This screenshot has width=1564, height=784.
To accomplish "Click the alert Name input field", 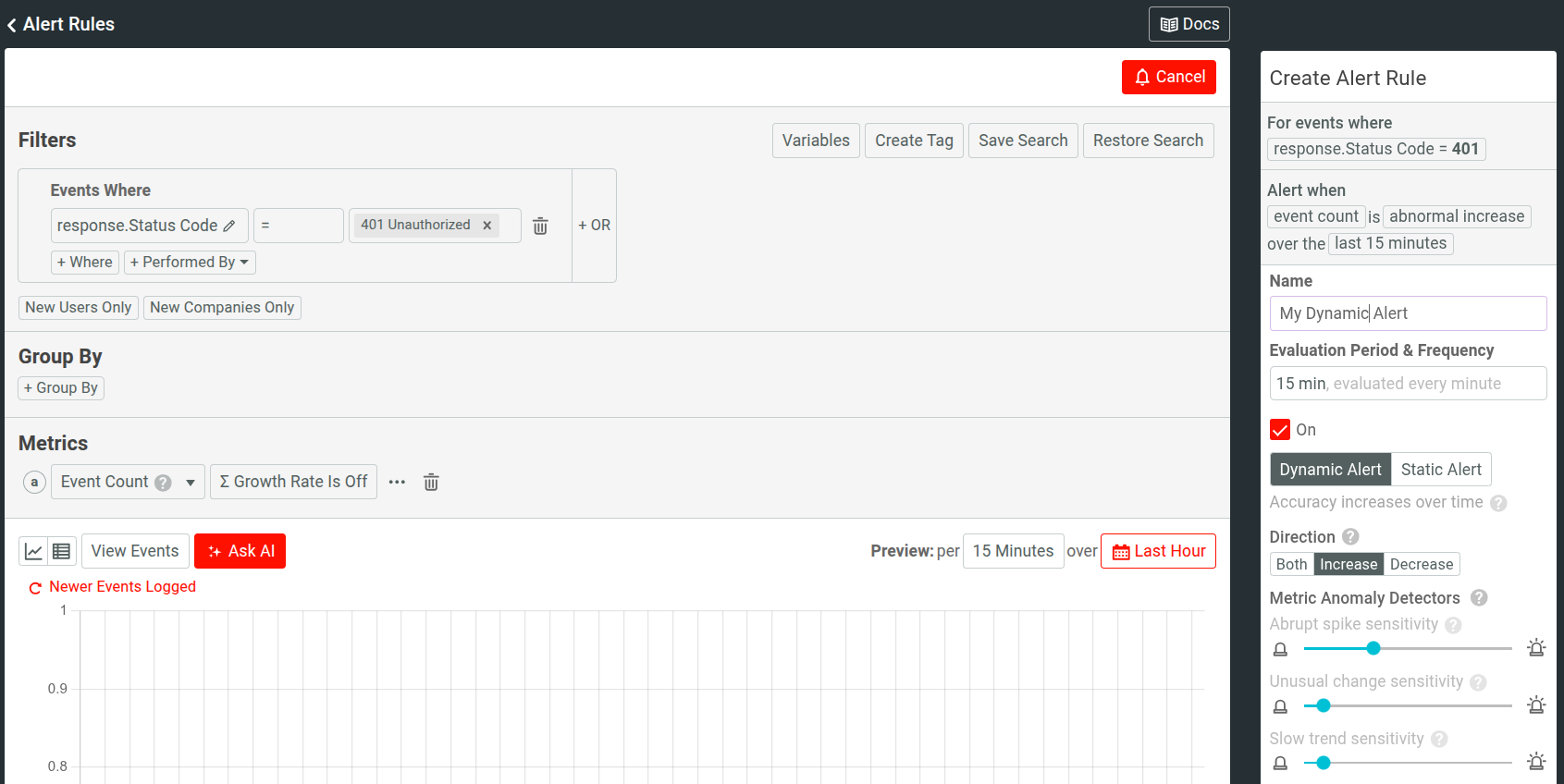I will (x=1407, y=313).
